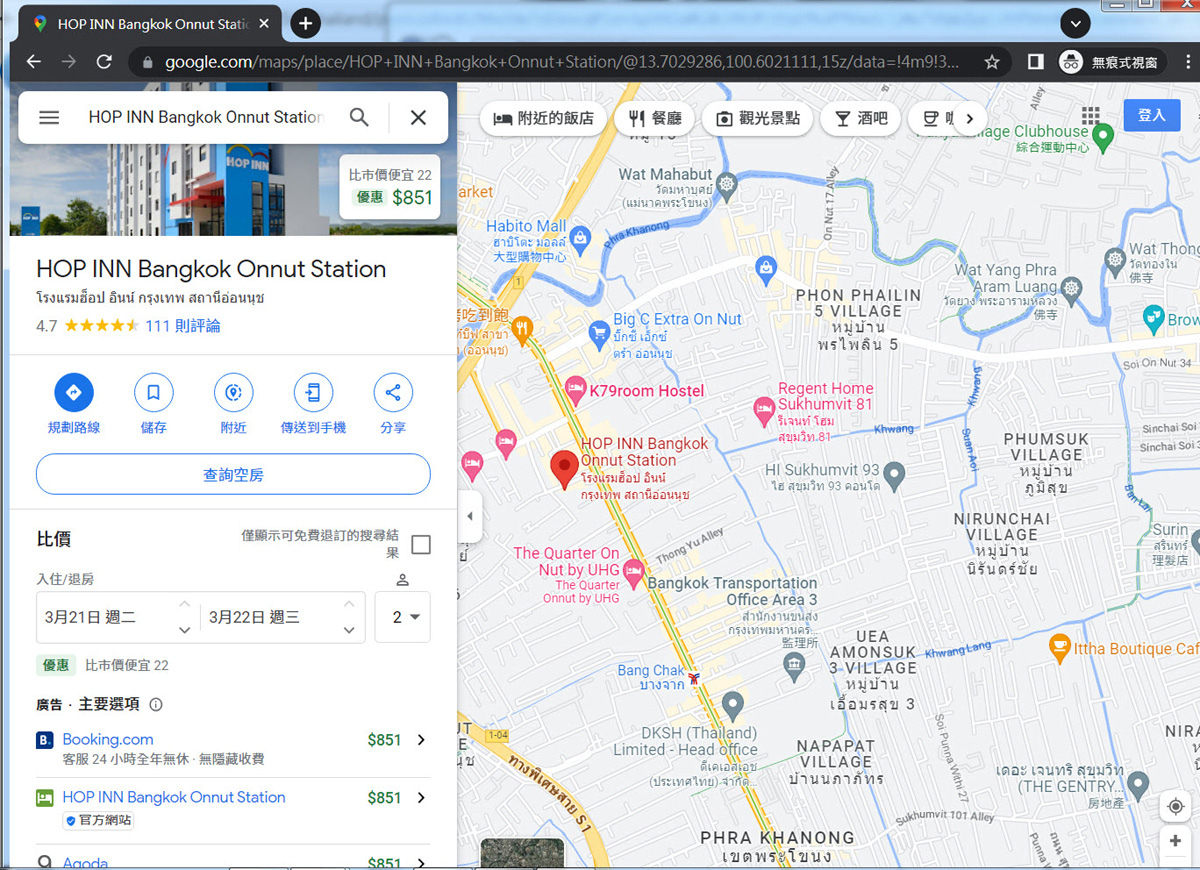Open HOP INN Bangkok Onnut Station link
The image size is (1200, 870).
[174, 798]
